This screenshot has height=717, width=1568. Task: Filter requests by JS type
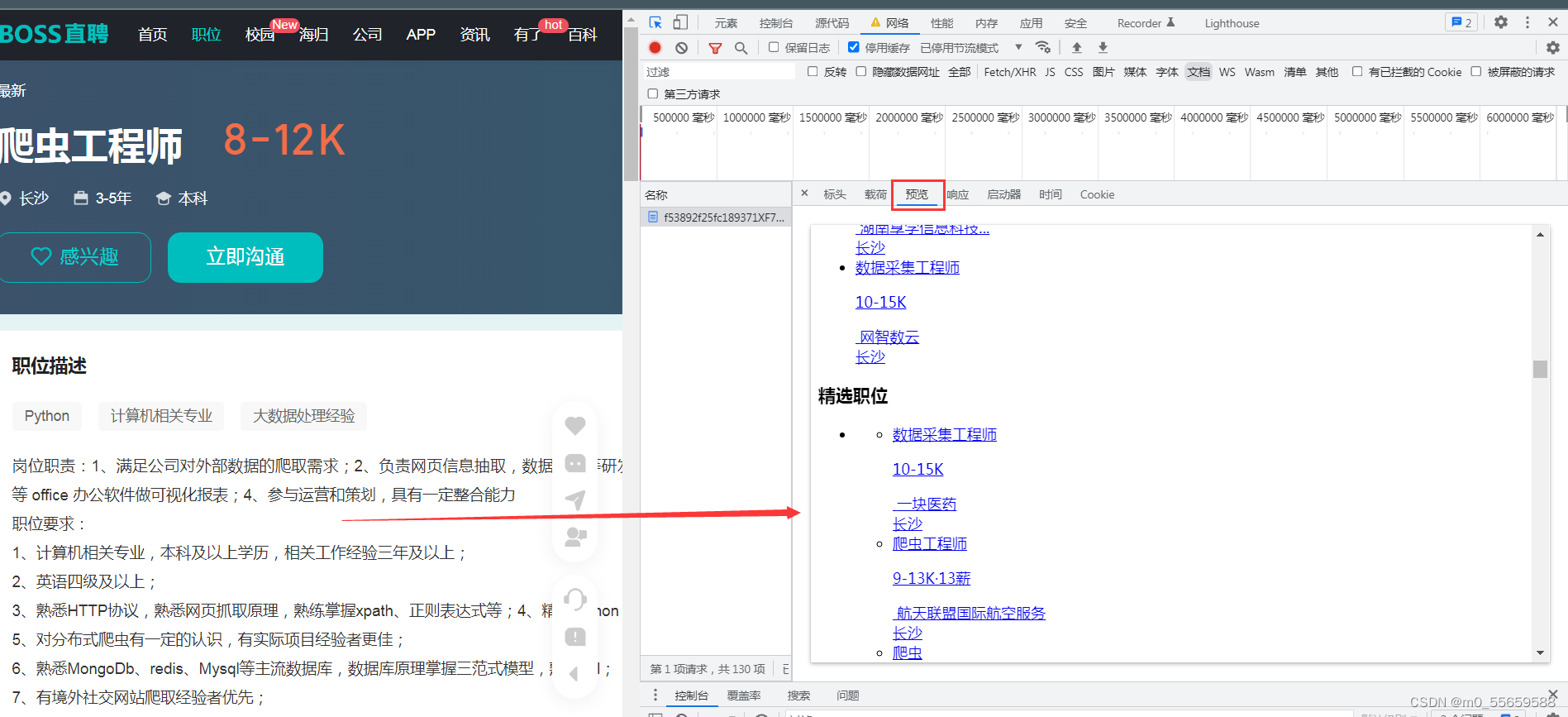[x=1050, y=72]
